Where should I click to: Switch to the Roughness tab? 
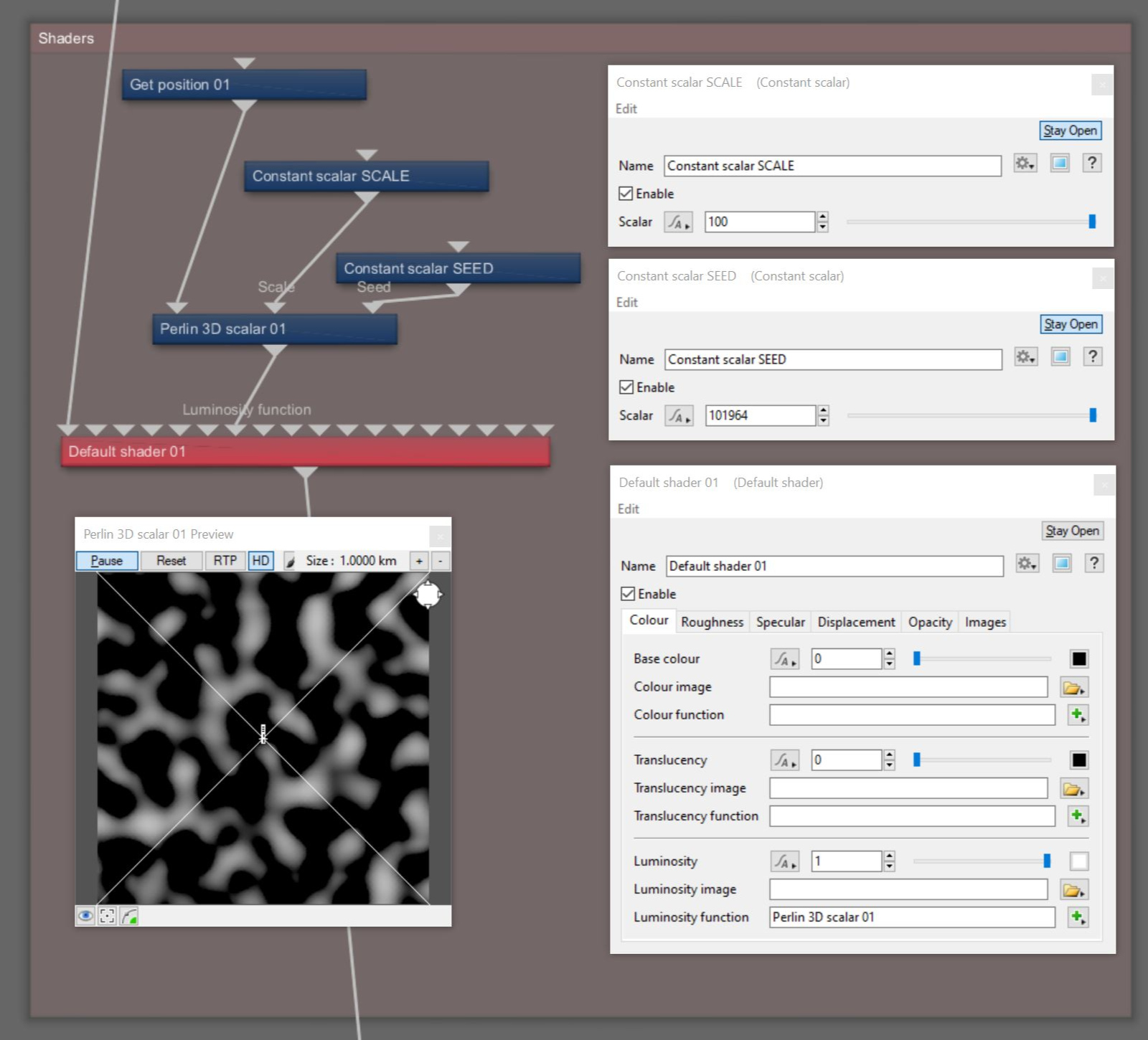coord(712,622)
